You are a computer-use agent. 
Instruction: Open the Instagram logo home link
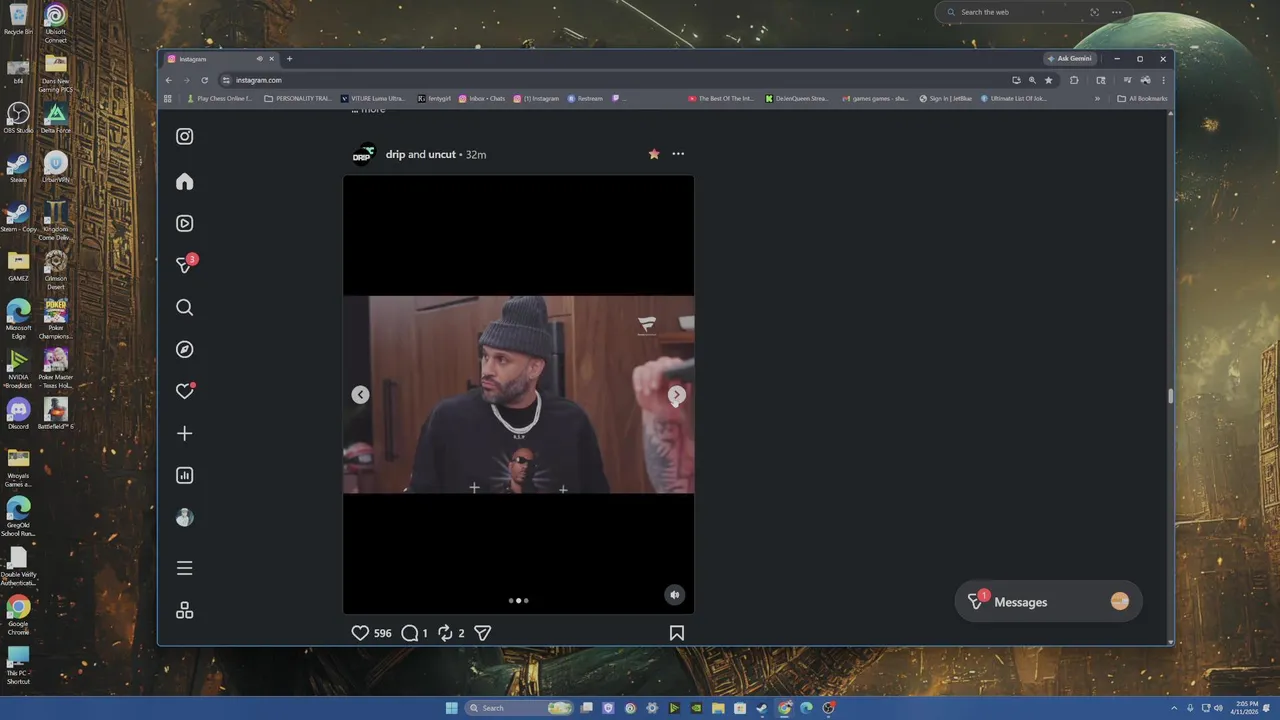tap(184, 136)
